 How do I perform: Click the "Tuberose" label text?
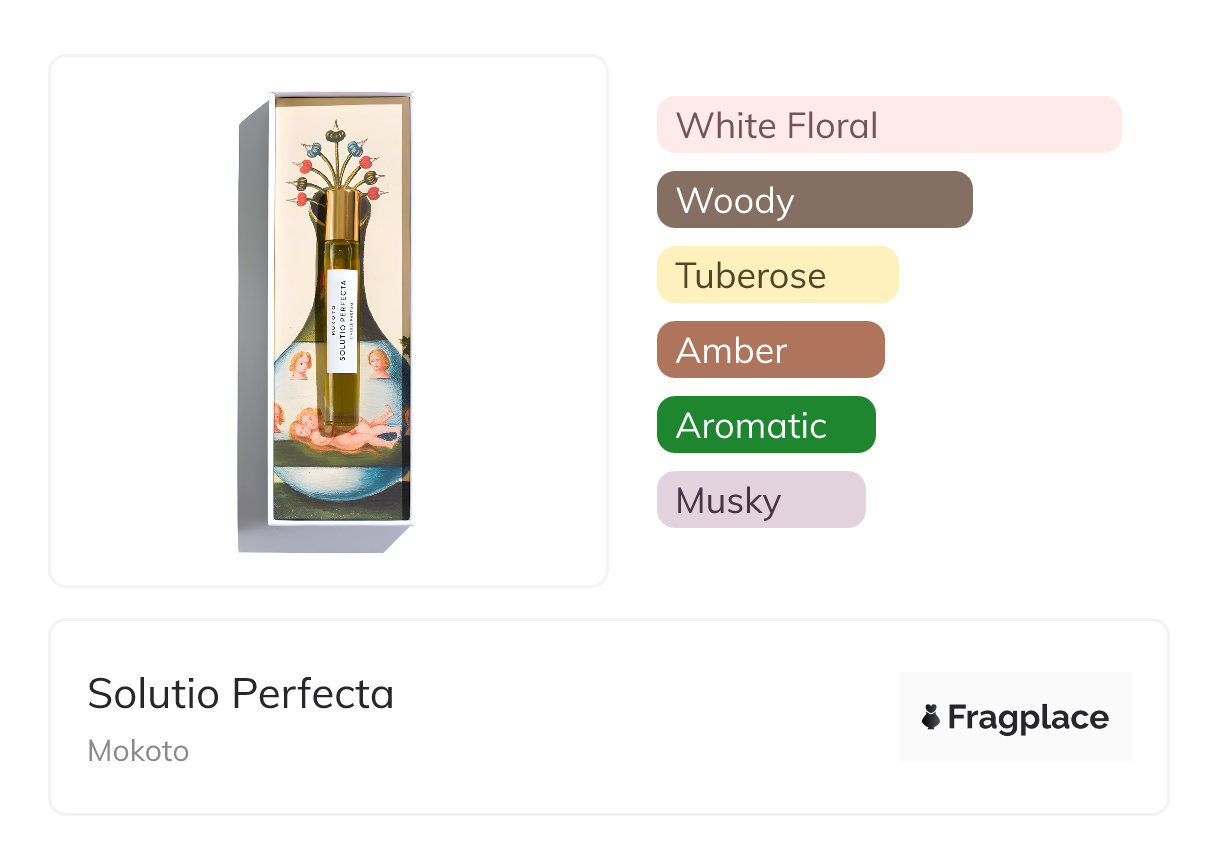[x=751, y=276]
